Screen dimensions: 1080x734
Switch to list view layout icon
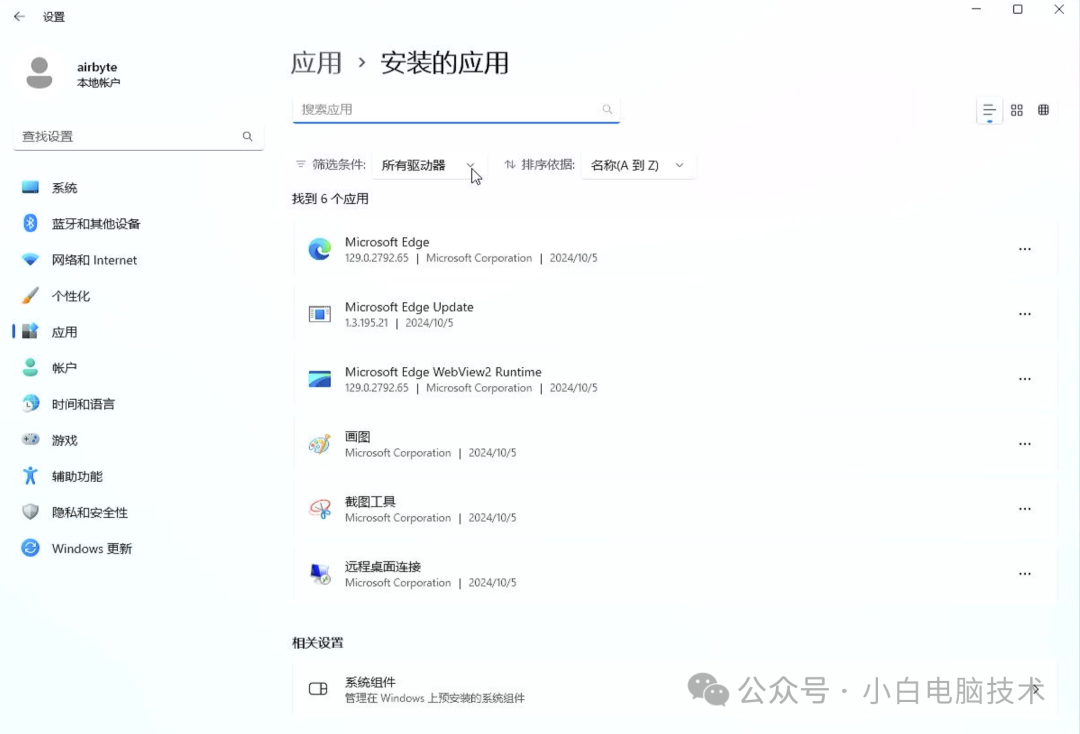point(989,110)
